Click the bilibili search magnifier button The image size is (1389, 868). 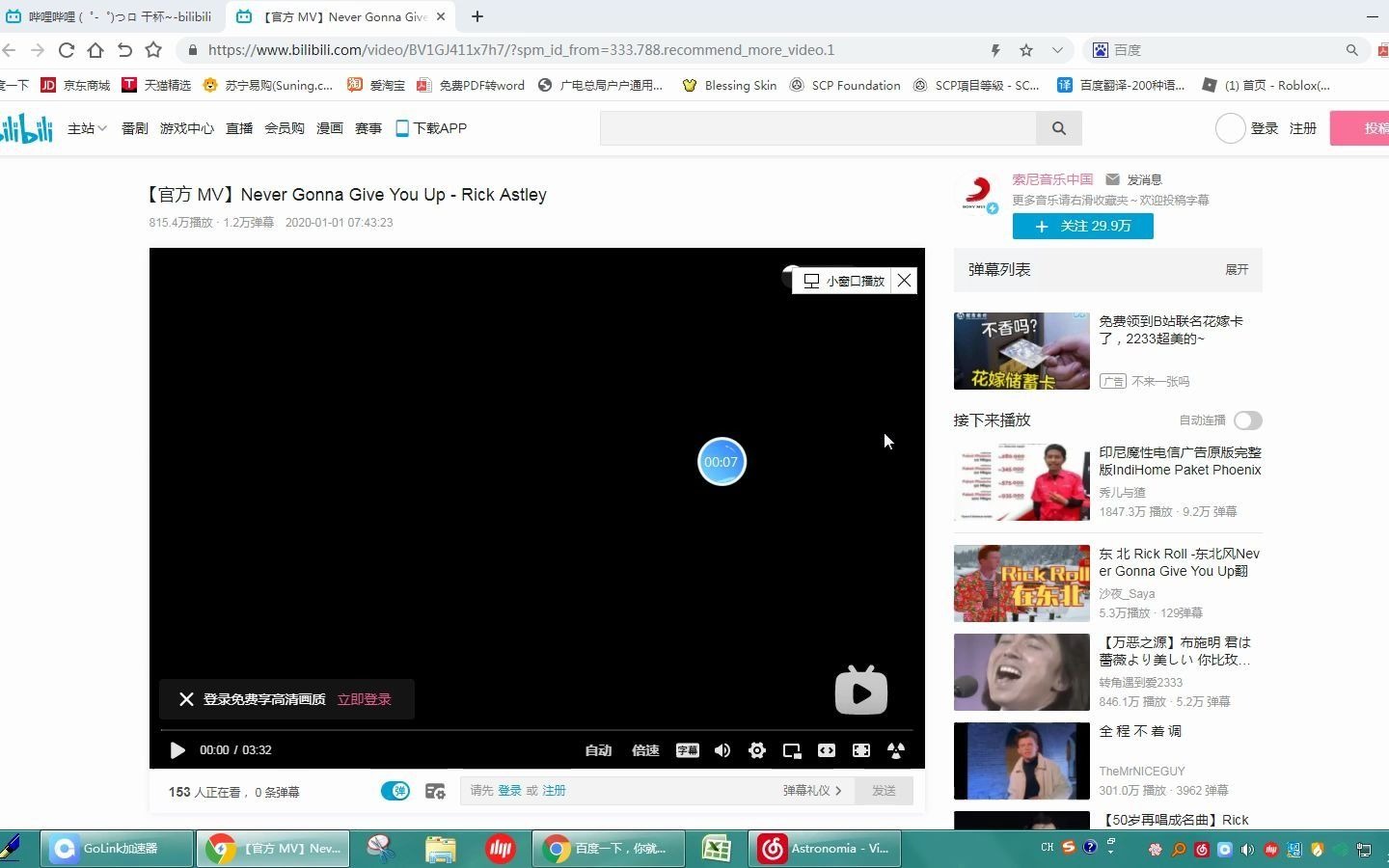[x=1059, y=128]
